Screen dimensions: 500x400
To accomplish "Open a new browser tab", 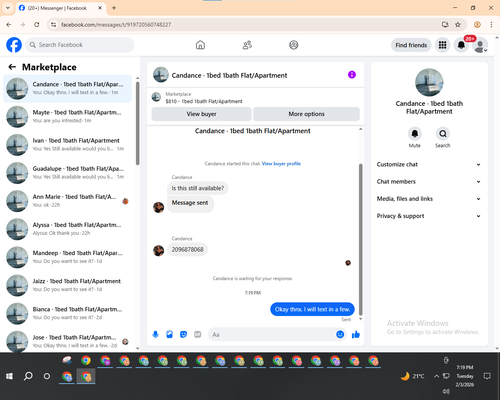I will coord(114,8).
